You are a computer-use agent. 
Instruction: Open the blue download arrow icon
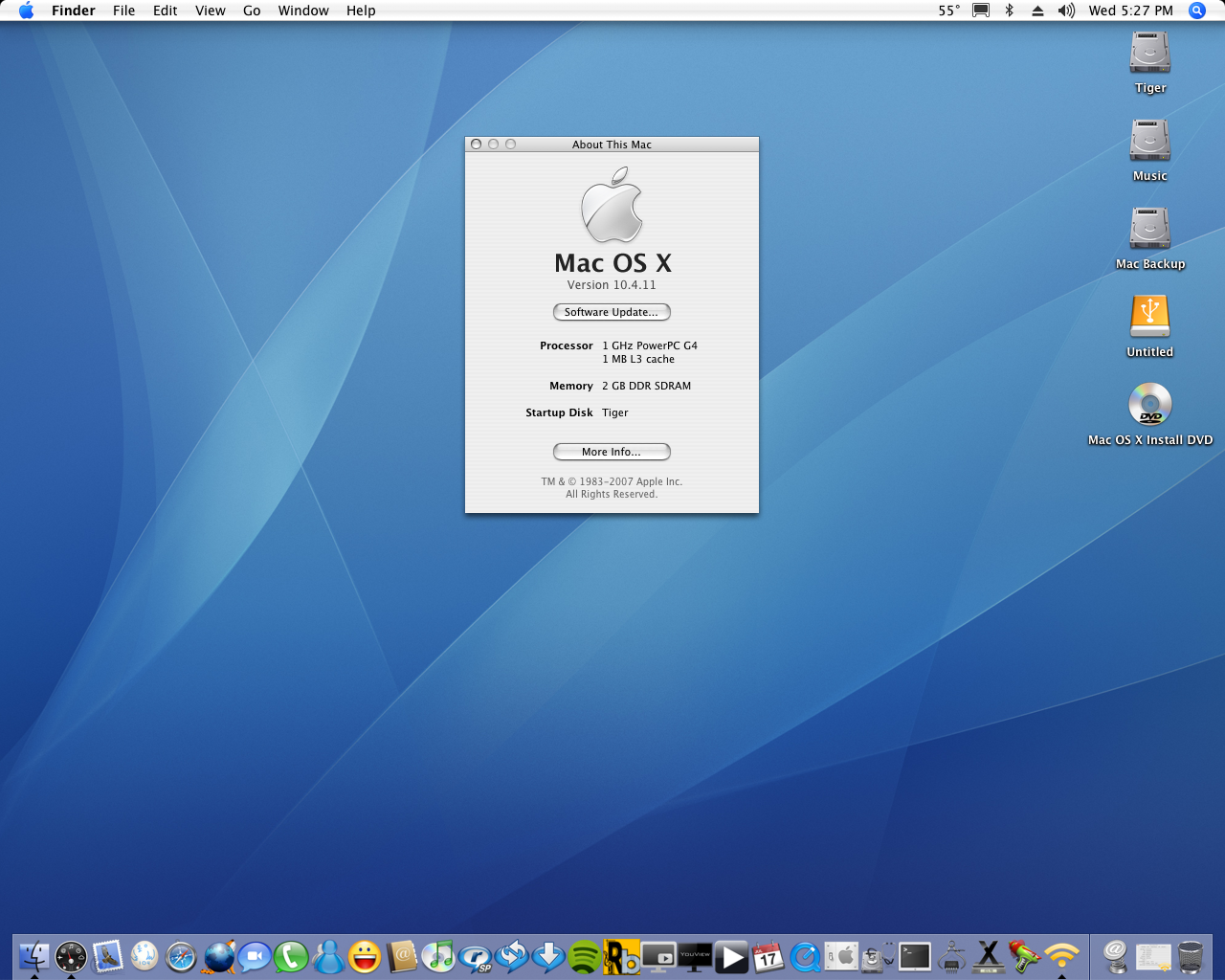[548, 956]
